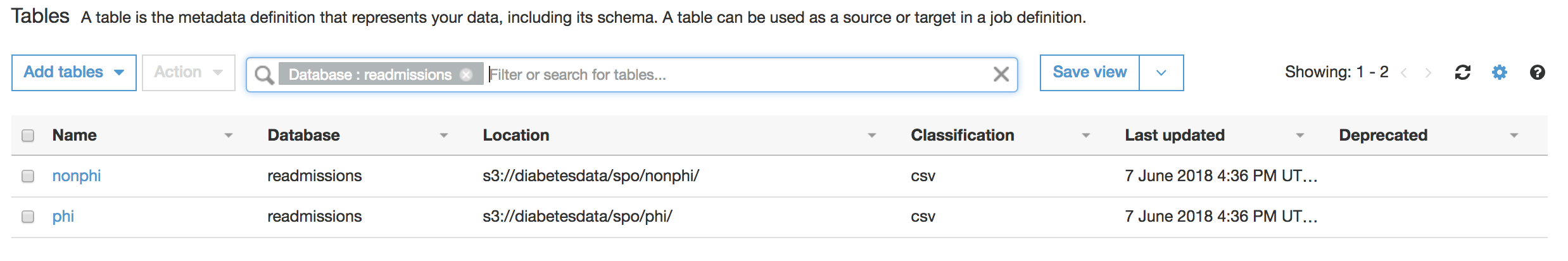Open table settings gear icon
Viewport: 1568px width, 261px height.
pyautogui.click(x=1499, y=73)
